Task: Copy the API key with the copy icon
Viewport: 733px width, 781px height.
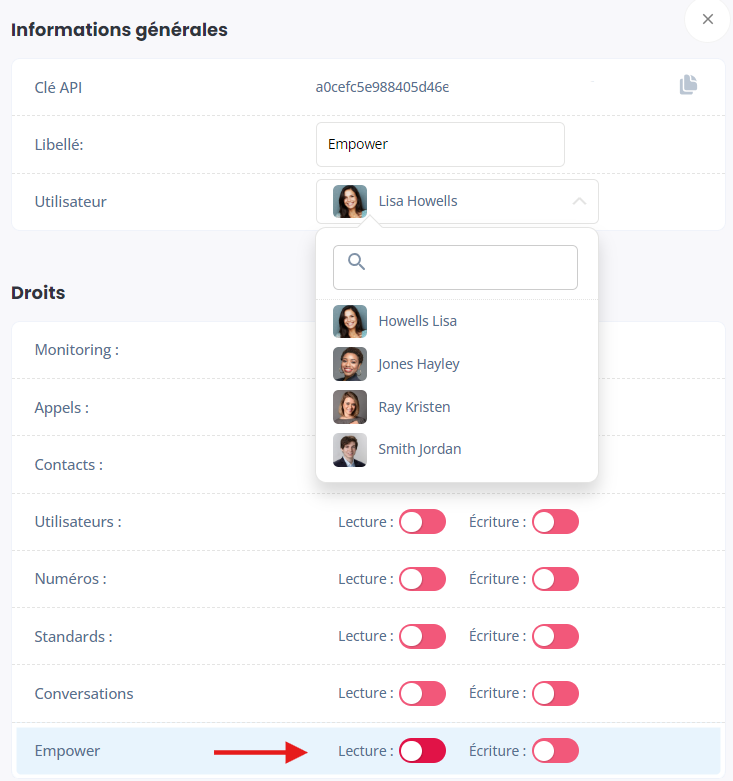Action: 688,85
